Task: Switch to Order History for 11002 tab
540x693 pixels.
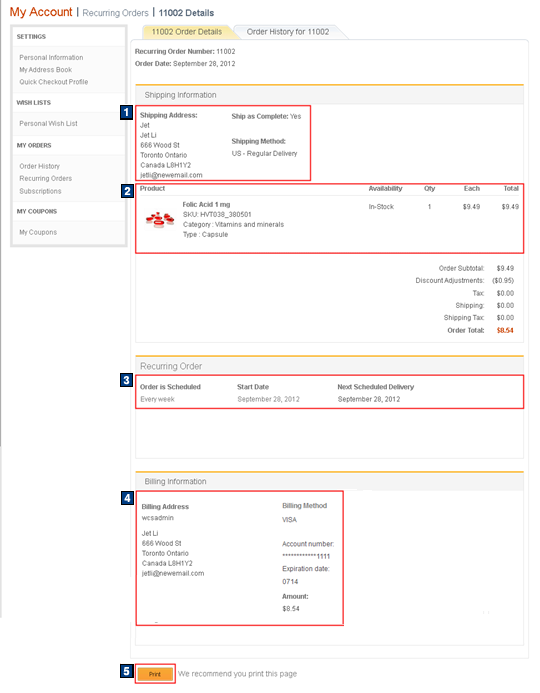Action: pos(288,32)
